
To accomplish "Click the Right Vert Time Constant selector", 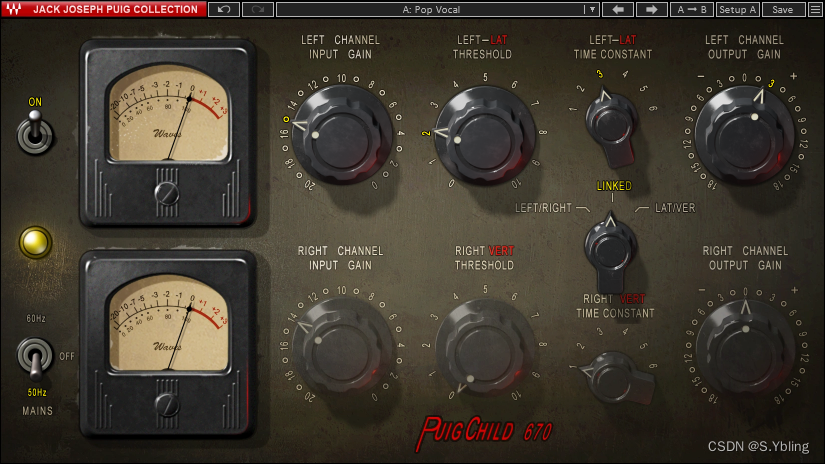I will 617,377.
